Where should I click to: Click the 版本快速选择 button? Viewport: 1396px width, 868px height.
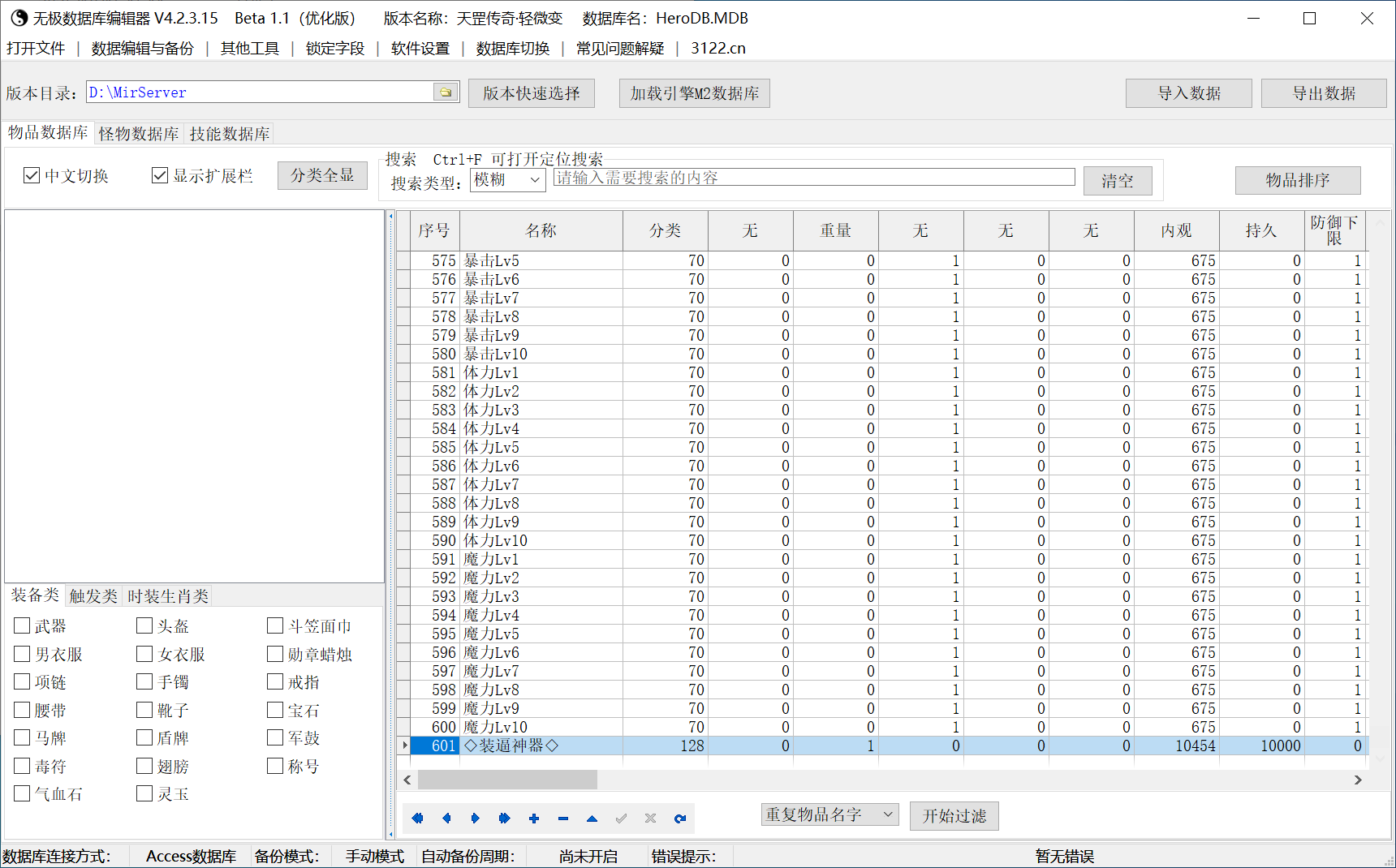coord(532,93)
